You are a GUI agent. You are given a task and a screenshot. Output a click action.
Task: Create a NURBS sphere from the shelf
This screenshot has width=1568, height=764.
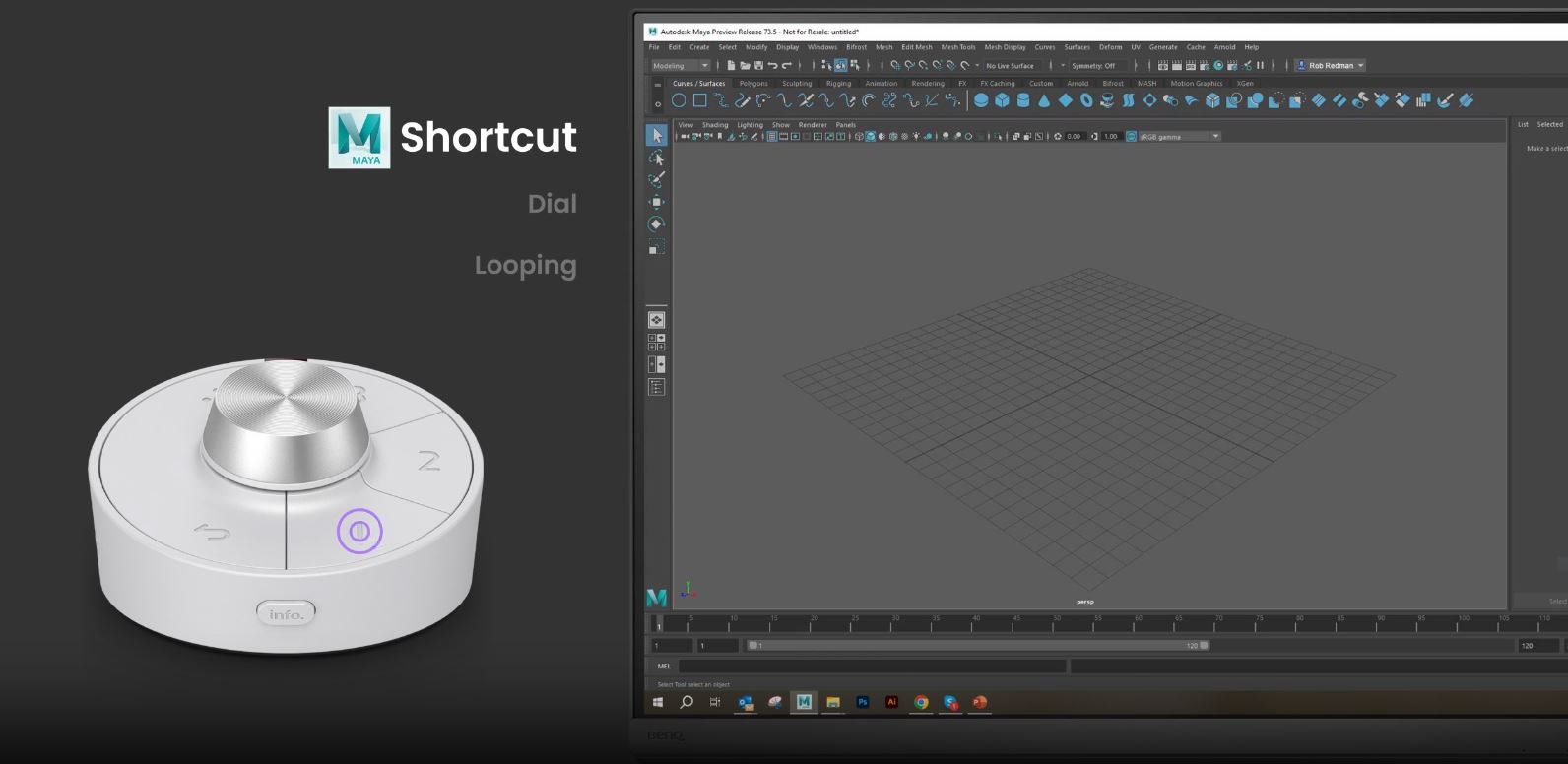coord(981,100)
